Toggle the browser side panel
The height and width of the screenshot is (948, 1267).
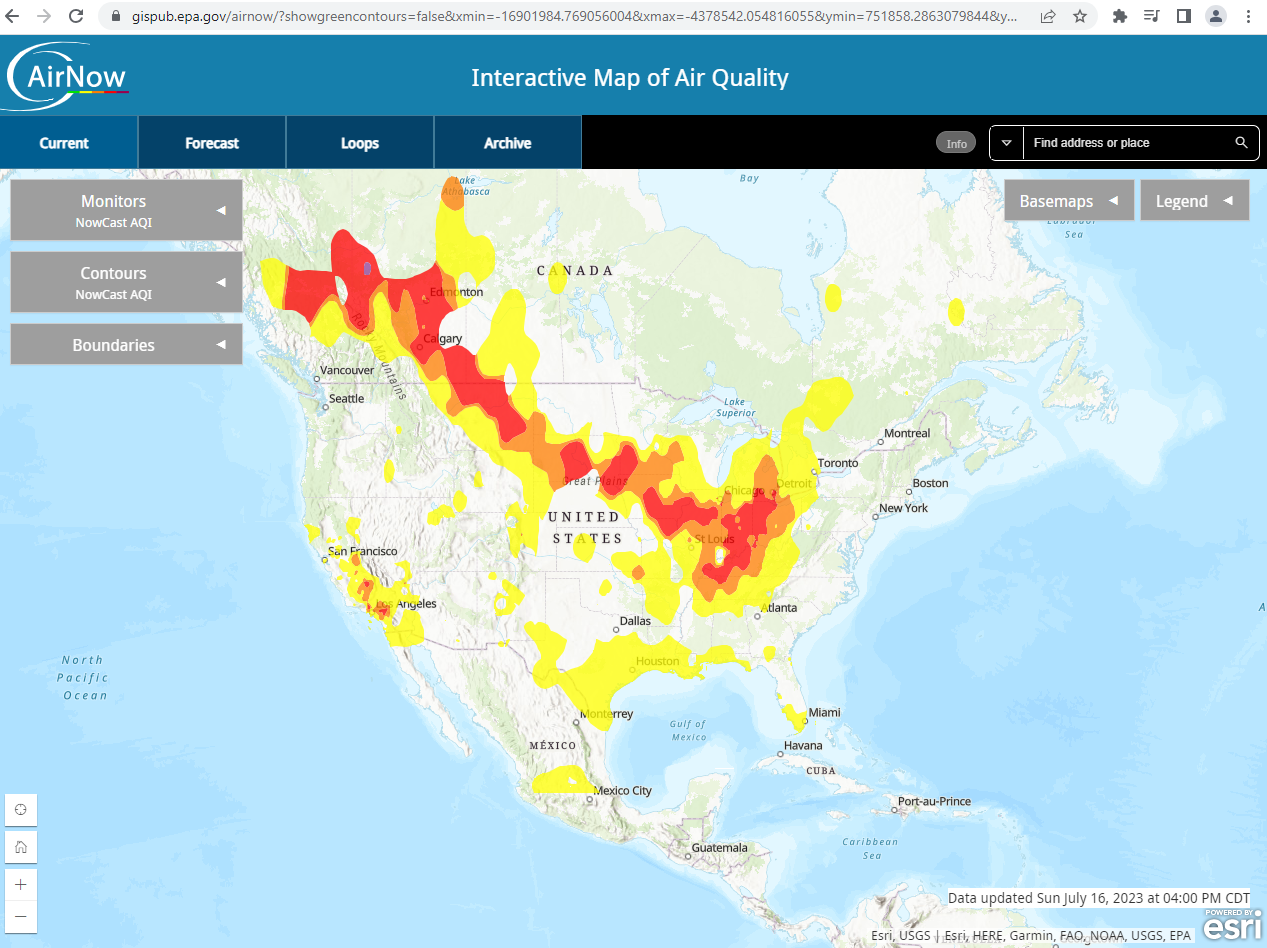[x=1184, y=16]
